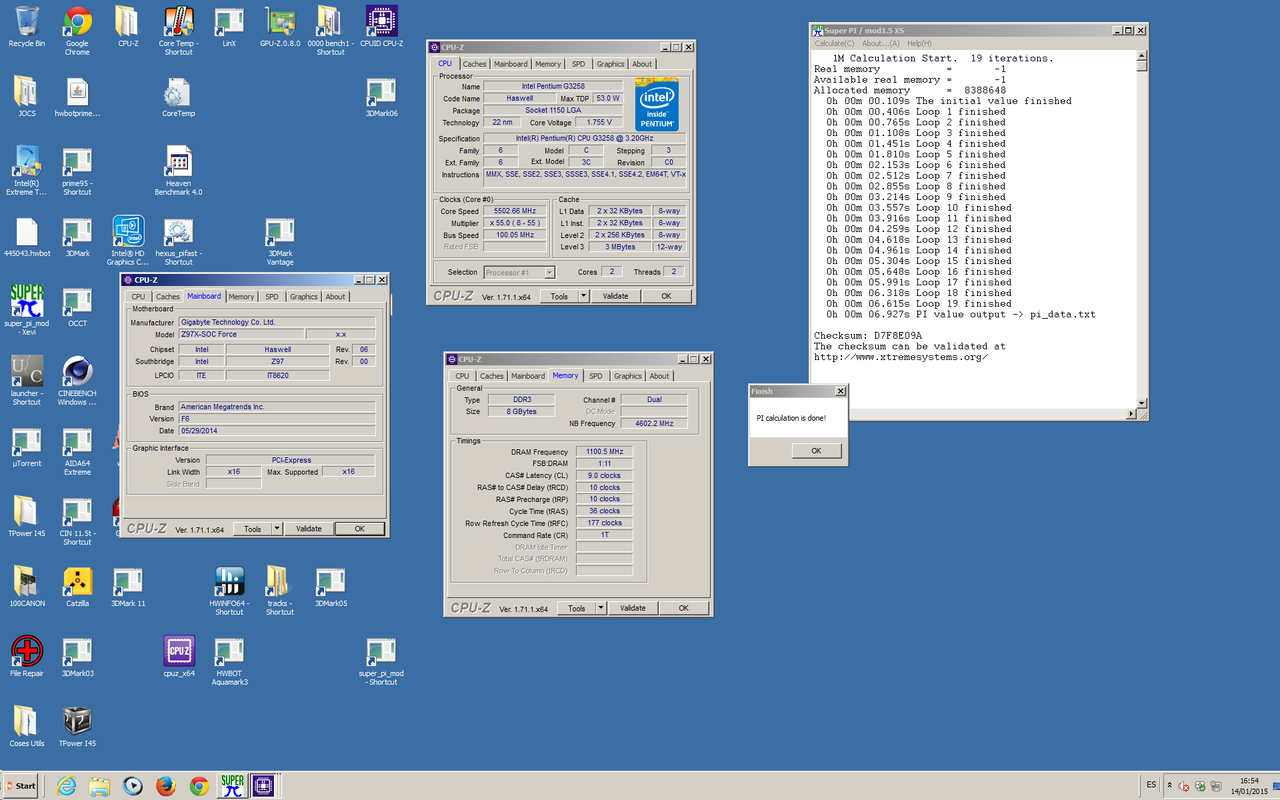Click OK in CPU-Z Memory window
This screenshot has height=800, width=1280.
tap(683, 608)
